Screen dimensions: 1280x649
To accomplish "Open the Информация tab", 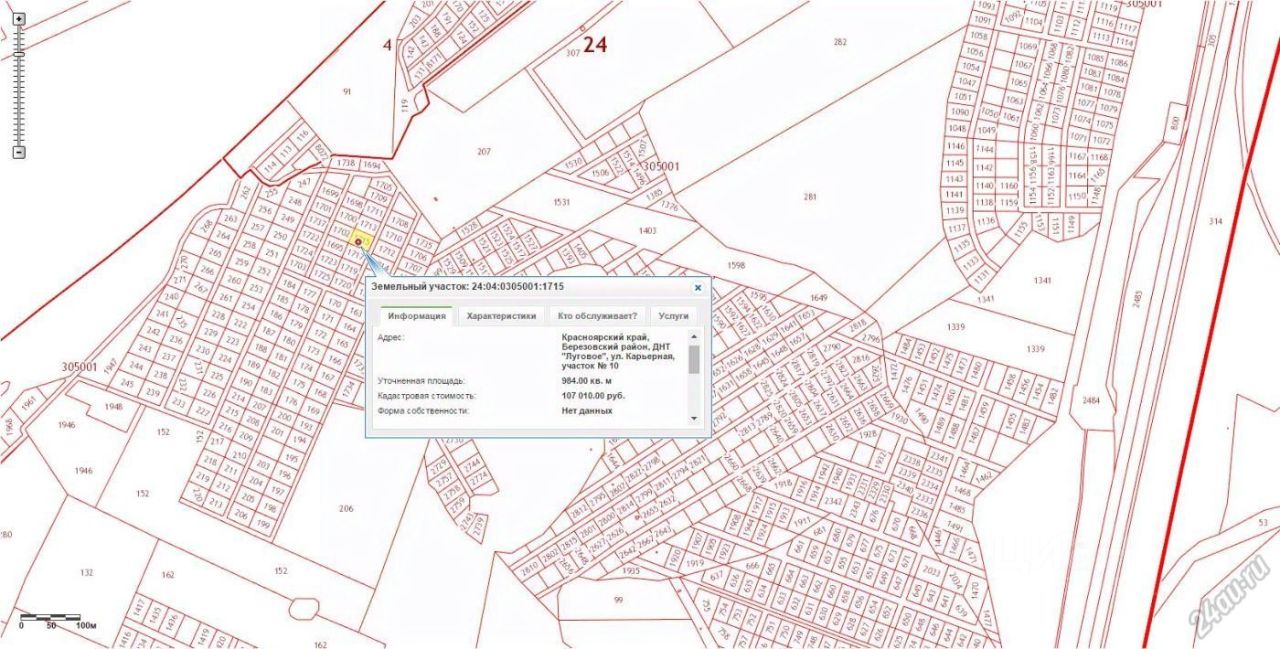I will pos(417,316).
